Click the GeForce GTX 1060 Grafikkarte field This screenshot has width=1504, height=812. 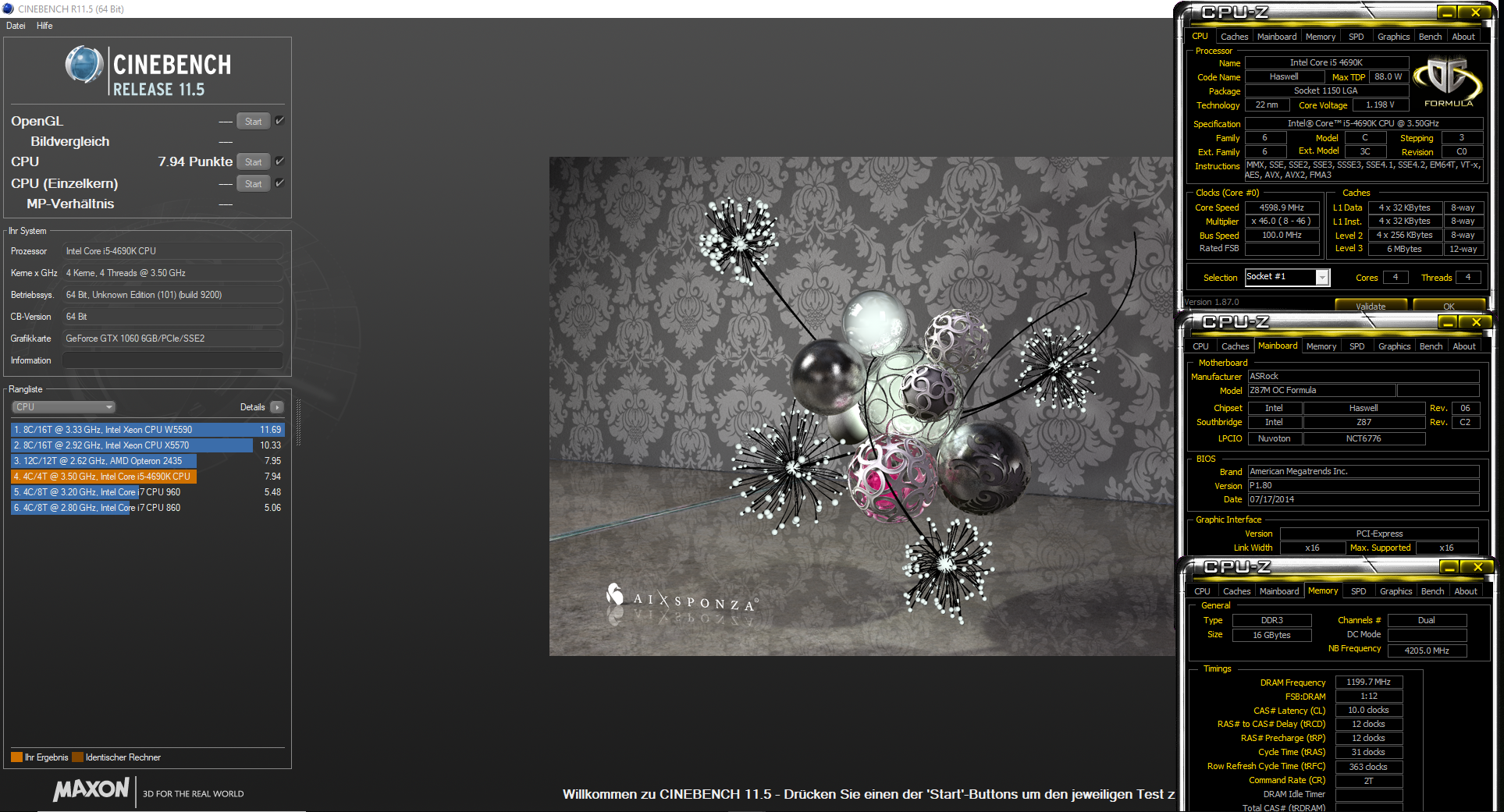coord(172,339)
